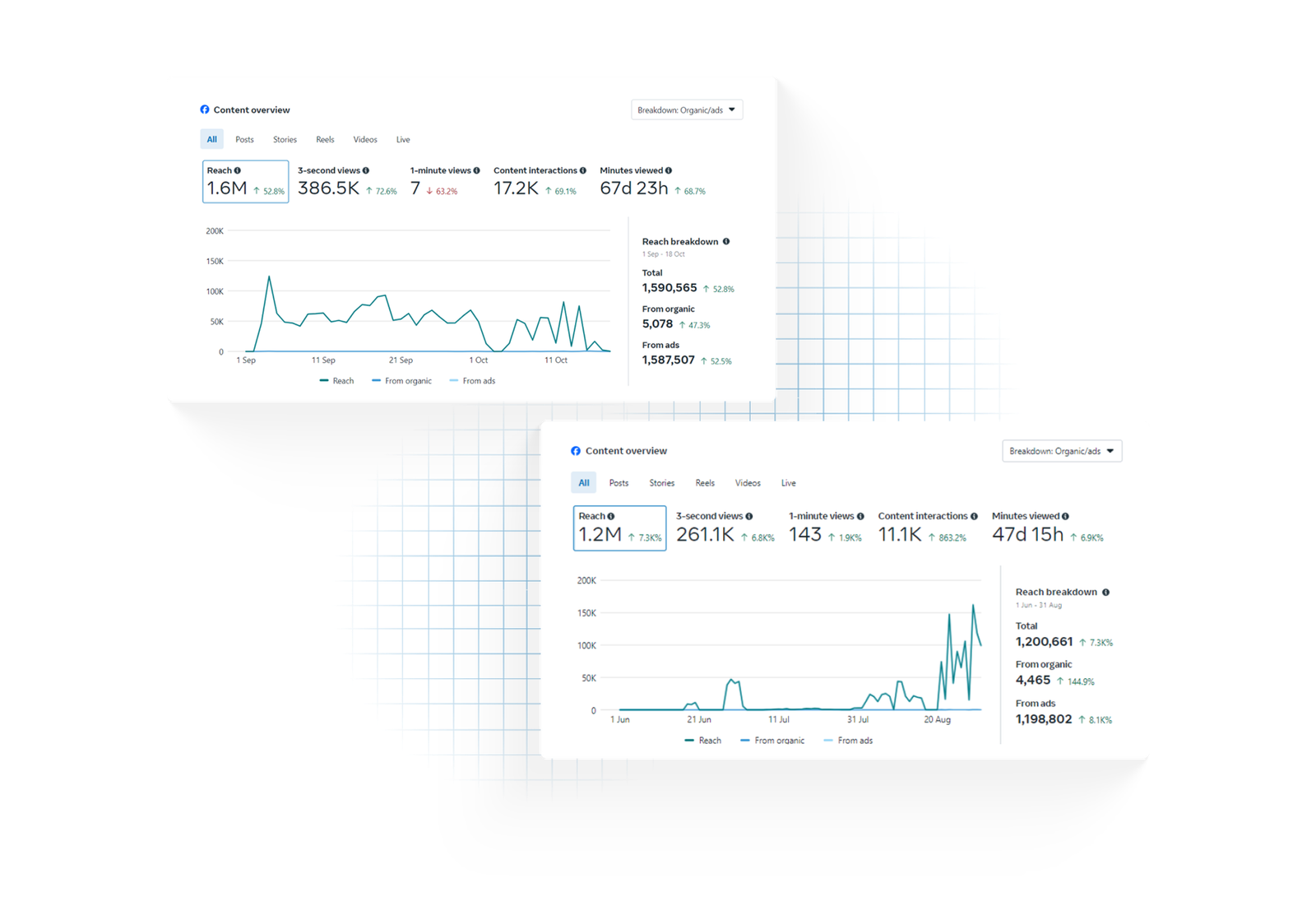This screenshot has width=1316, height=897.
Task: Toggle From organic legend in upper chart
Action: pyautogui.click(x=401, y=381)
